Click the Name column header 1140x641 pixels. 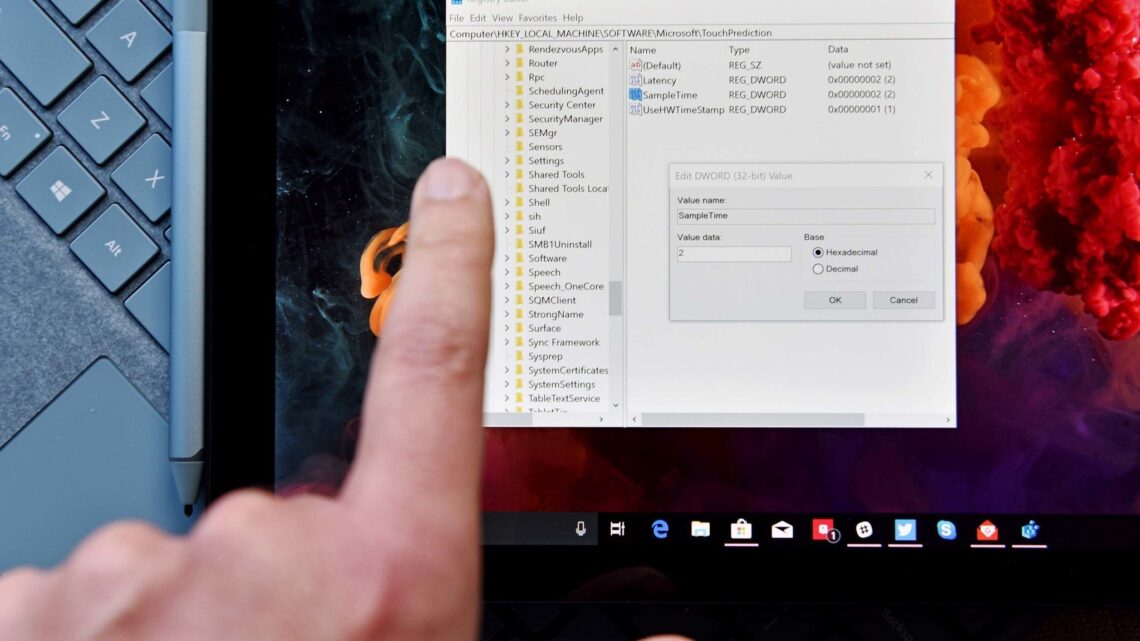[643, 50]
